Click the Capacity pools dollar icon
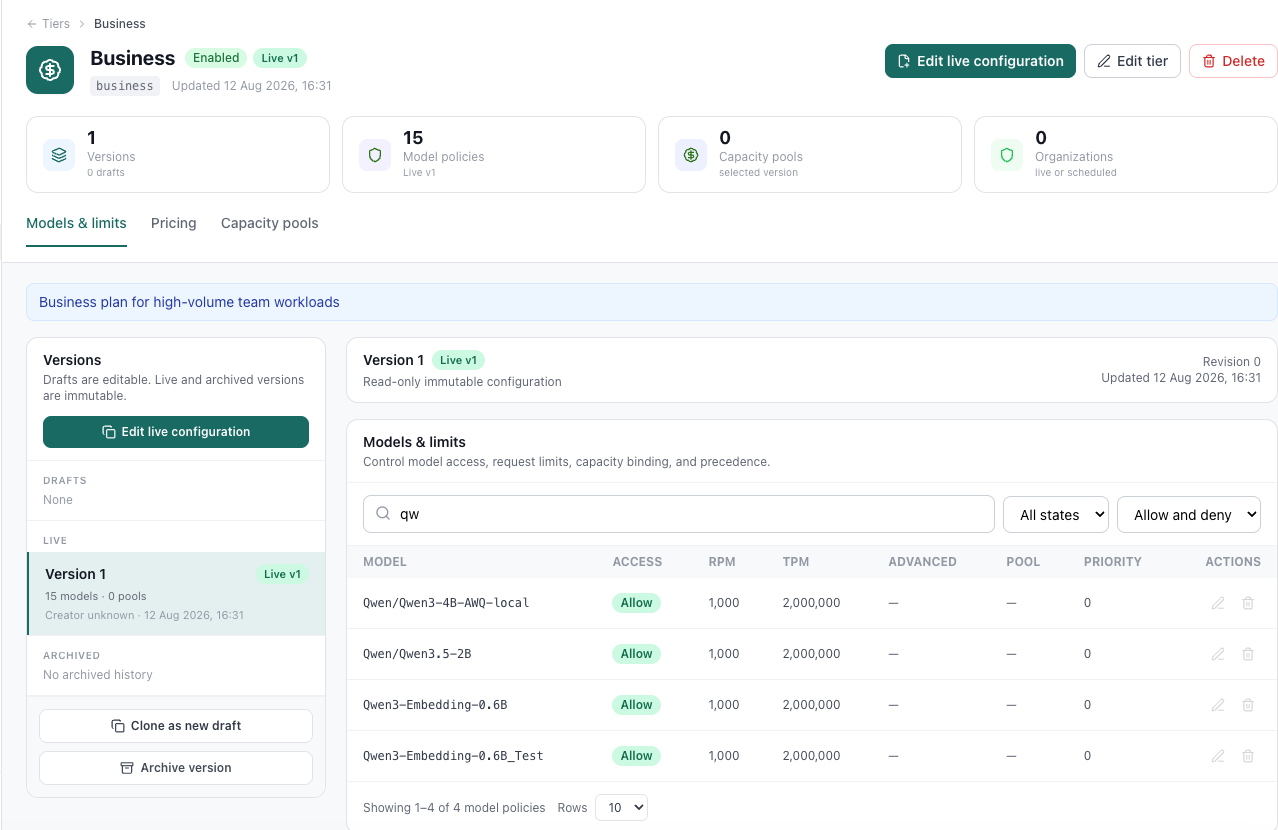The image size is (1278, 830). pos(691,155)
